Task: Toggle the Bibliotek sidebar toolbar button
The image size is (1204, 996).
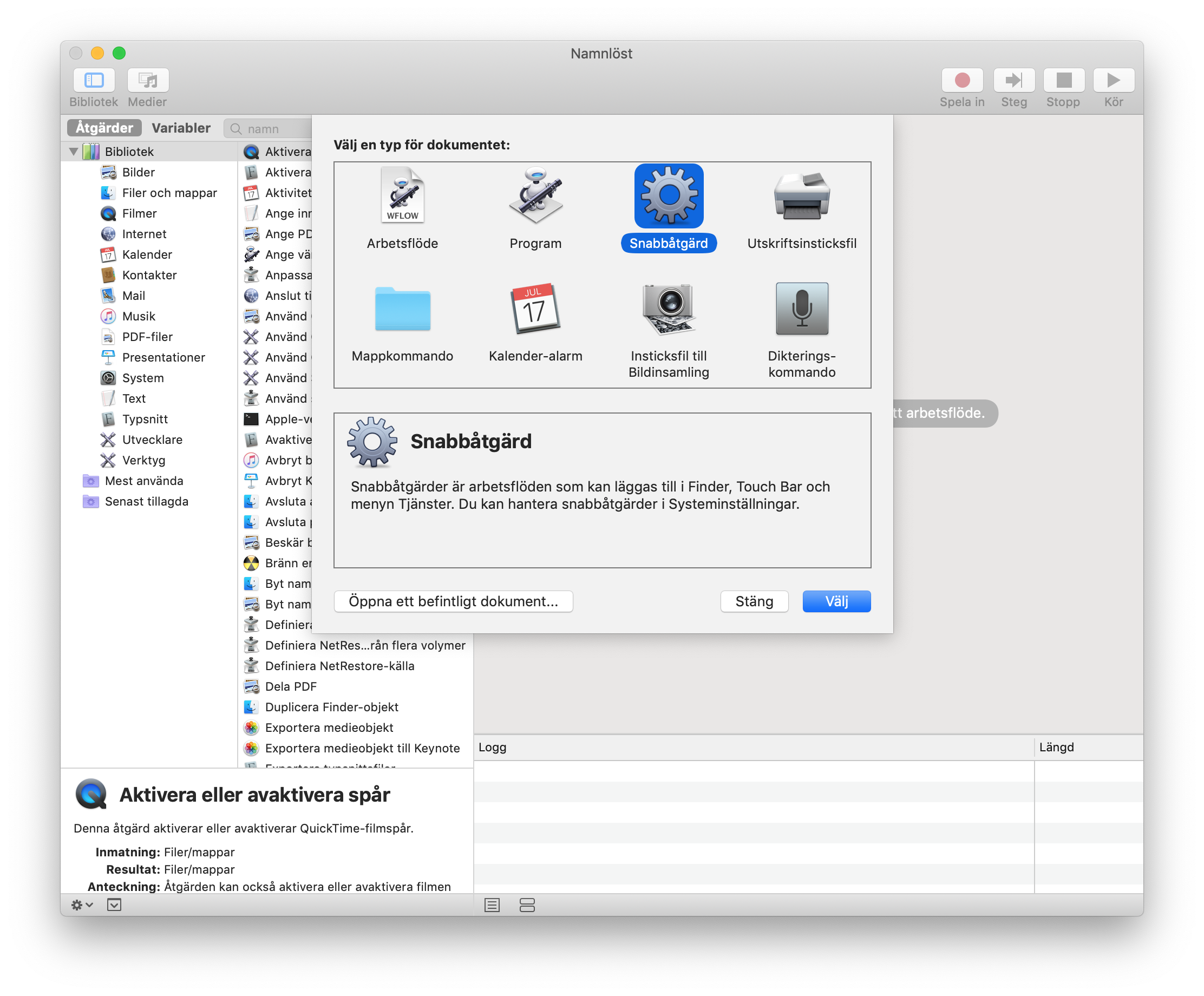Action: point(94,80)
